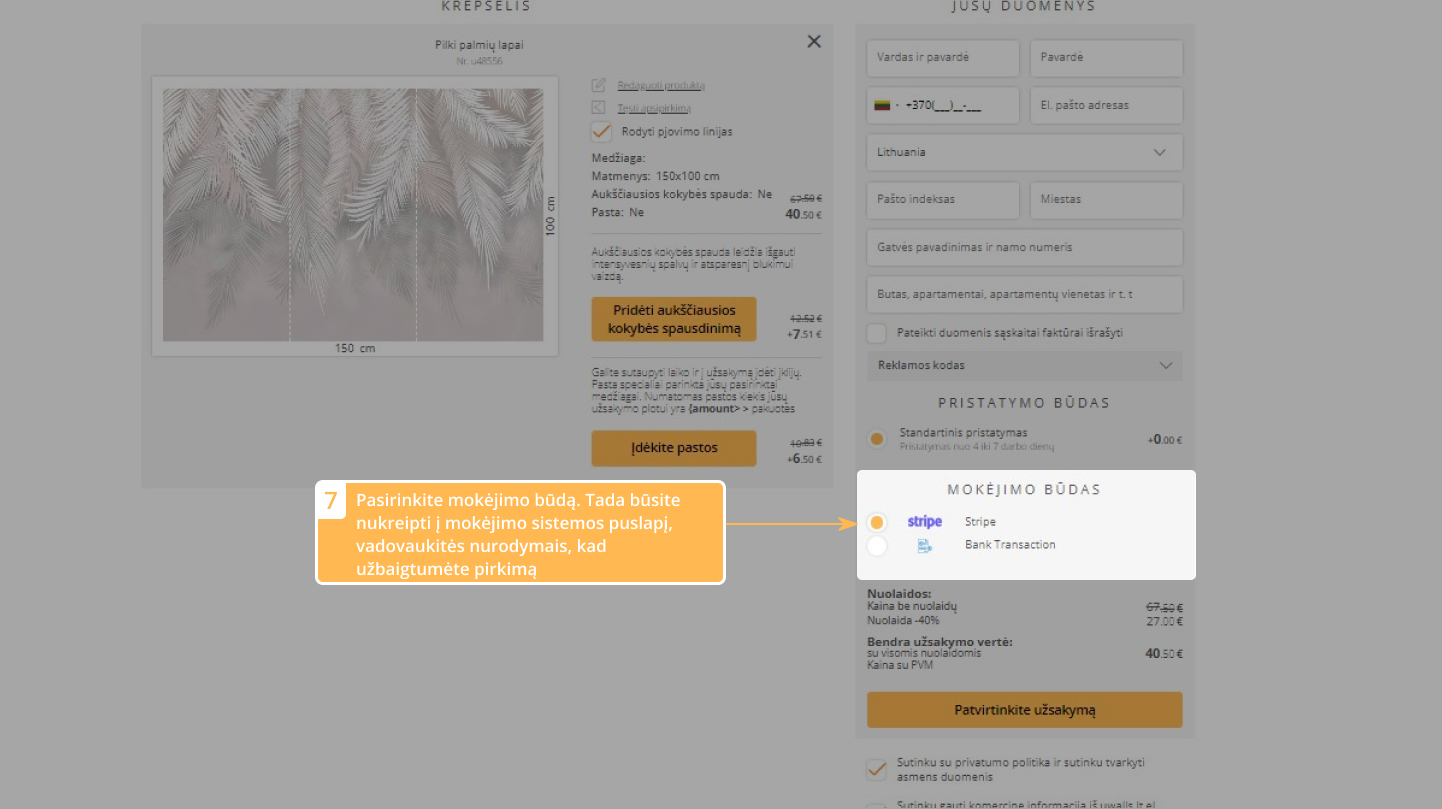This screenshot has width=1442, height=809.
Task: Add highest quality printing button
Action: point(673,320)
